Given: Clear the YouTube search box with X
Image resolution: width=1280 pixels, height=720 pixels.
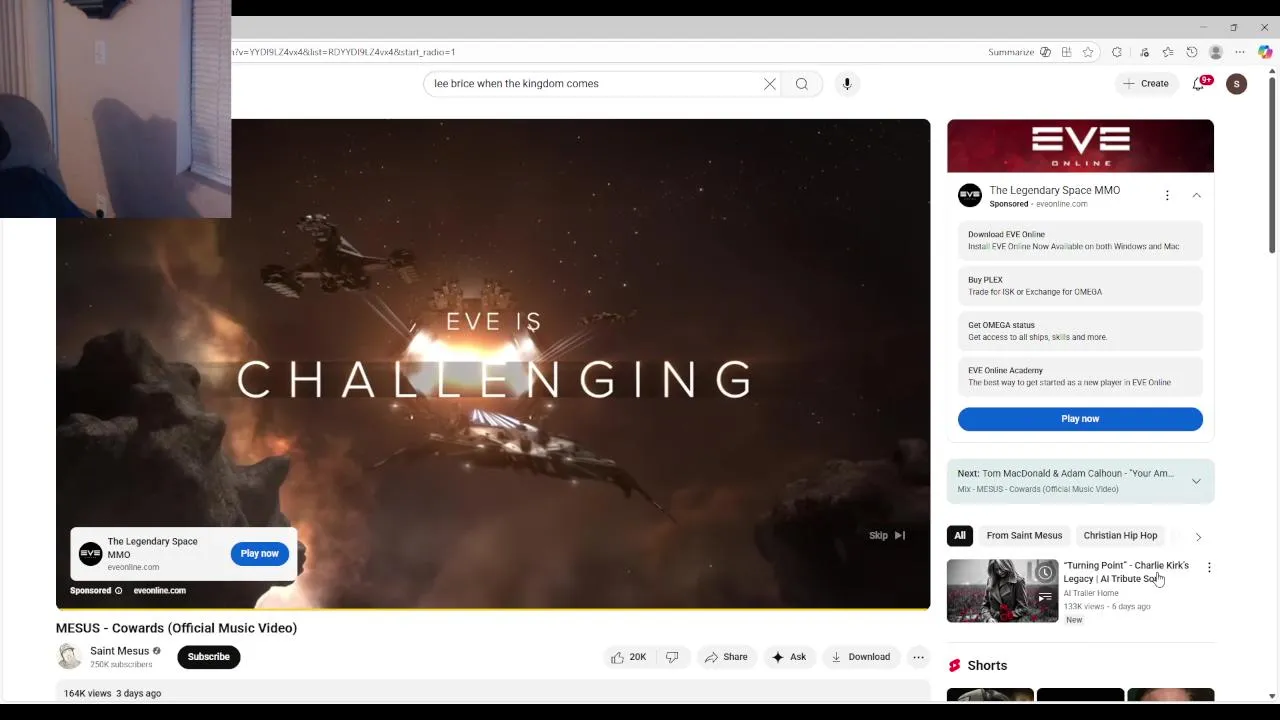Looking at the screenshot, I should pos(770,84).
